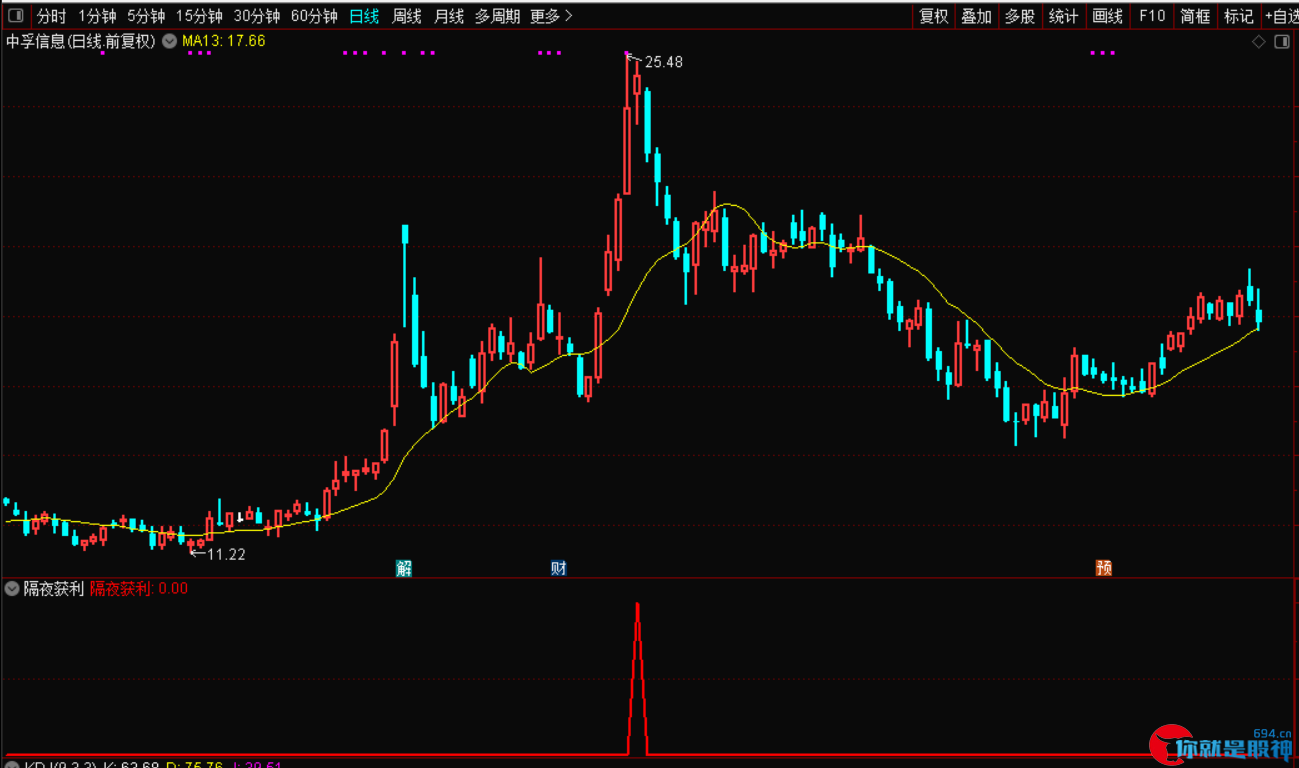Activate the 画线 drawing tool
Screen dimensions: 1299x768
pos(1108,16)
